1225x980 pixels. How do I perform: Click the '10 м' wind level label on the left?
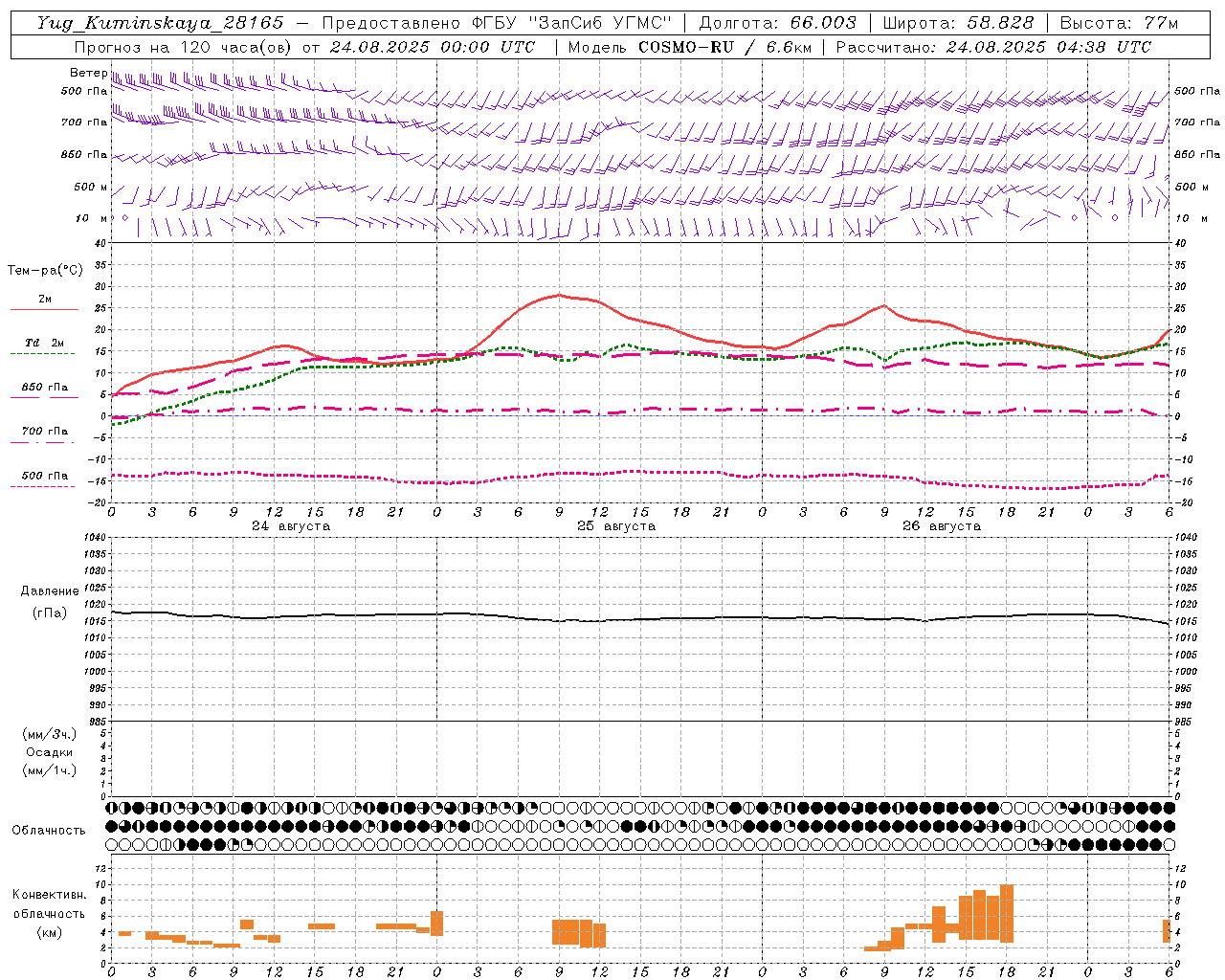click(92, 218)
